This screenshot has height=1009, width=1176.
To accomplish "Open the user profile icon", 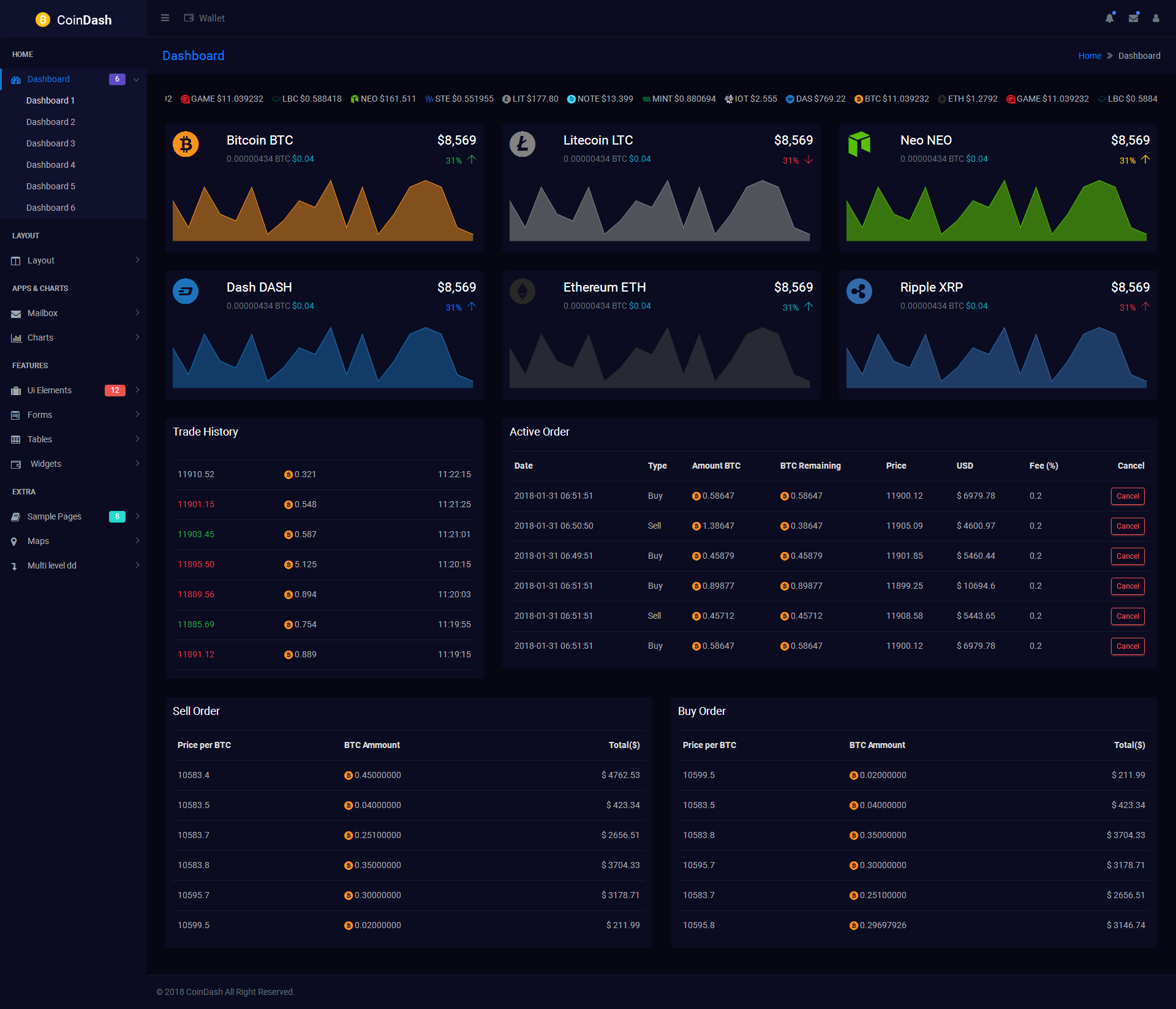I will tap(1156, 18).
